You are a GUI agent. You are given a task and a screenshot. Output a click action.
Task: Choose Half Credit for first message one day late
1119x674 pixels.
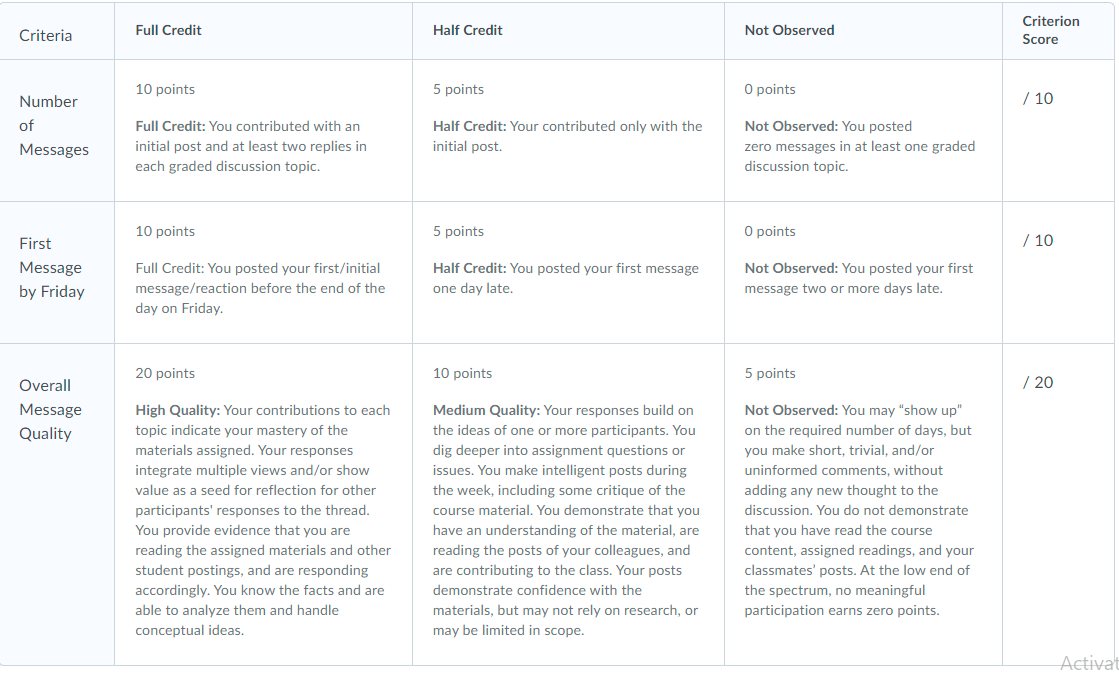click(x=568, y=273)
